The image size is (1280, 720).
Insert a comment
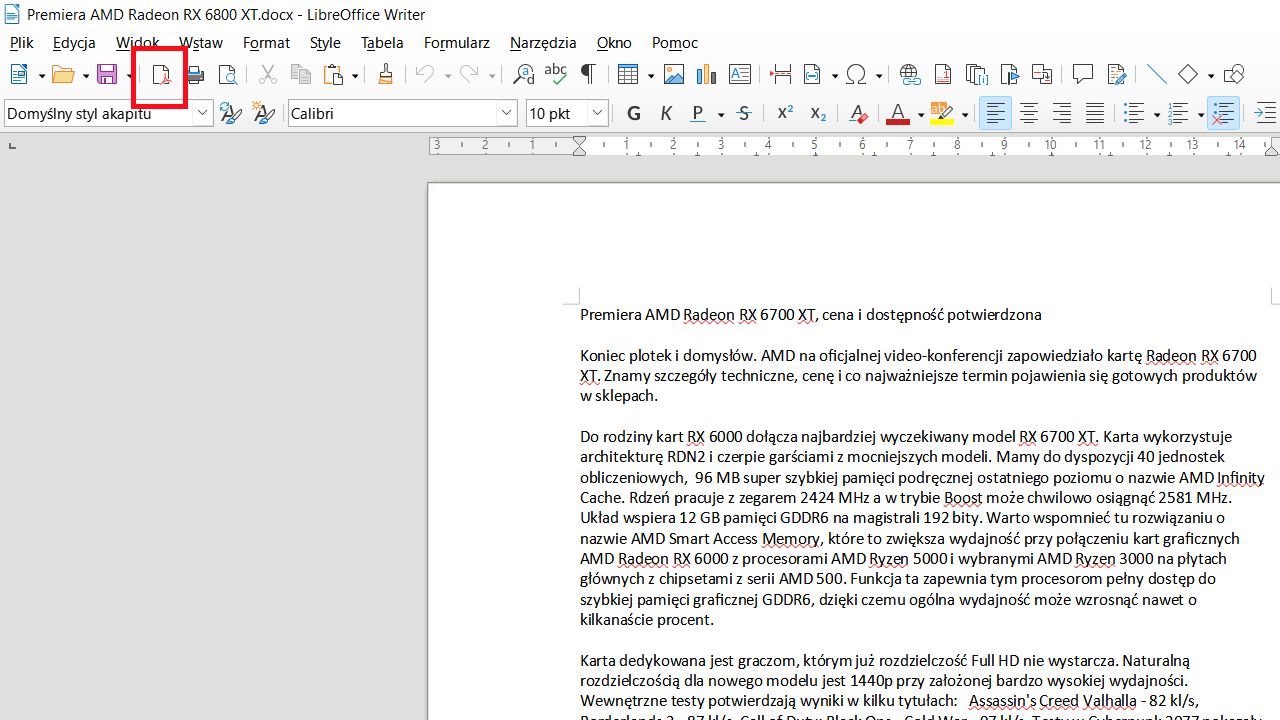click(1083, 75)
